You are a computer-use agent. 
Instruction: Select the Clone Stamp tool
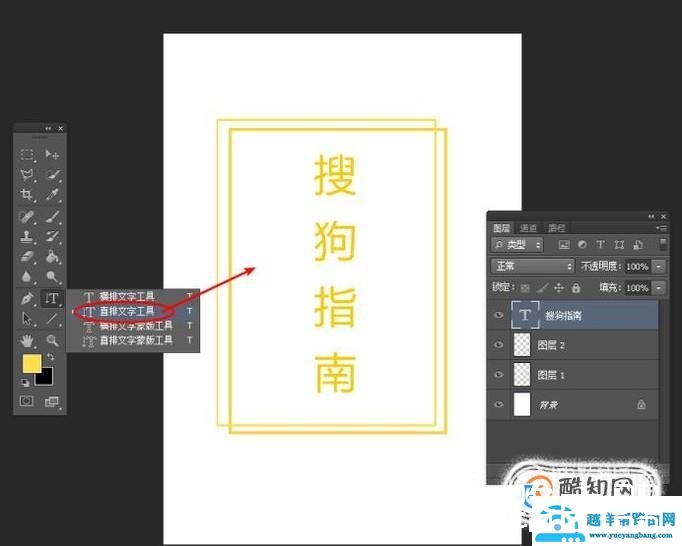(x=27, y=237)
